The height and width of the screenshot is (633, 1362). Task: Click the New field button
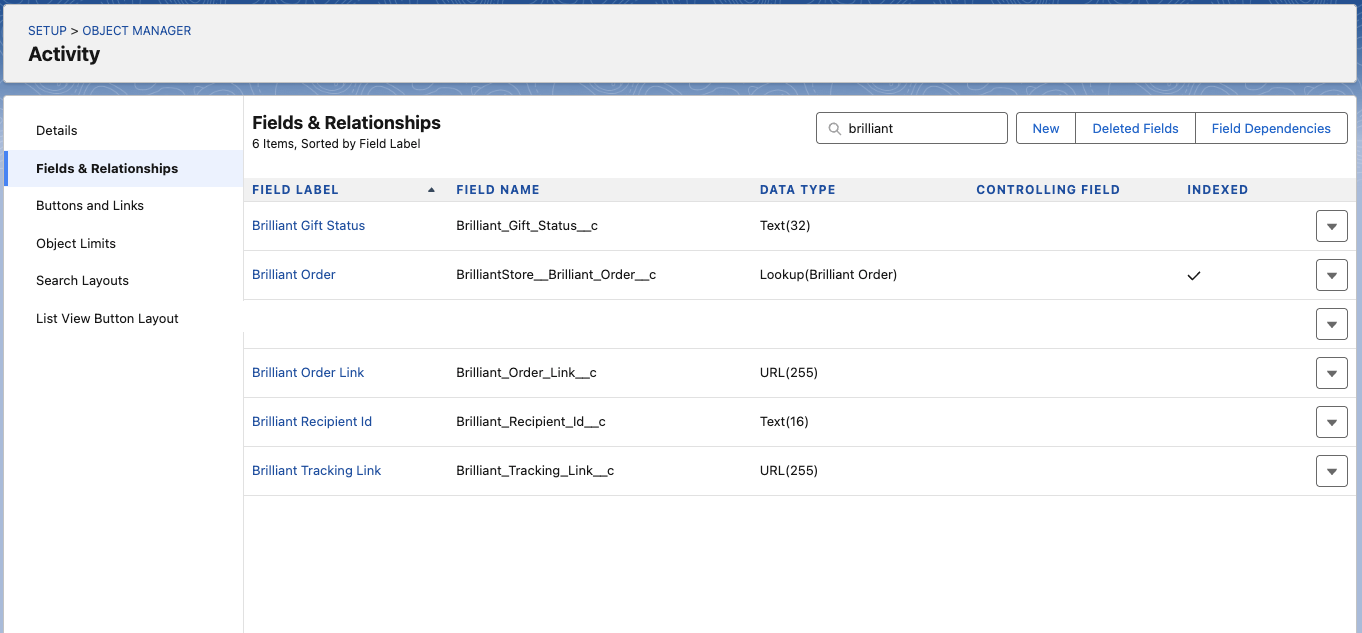pos(1045,129)
